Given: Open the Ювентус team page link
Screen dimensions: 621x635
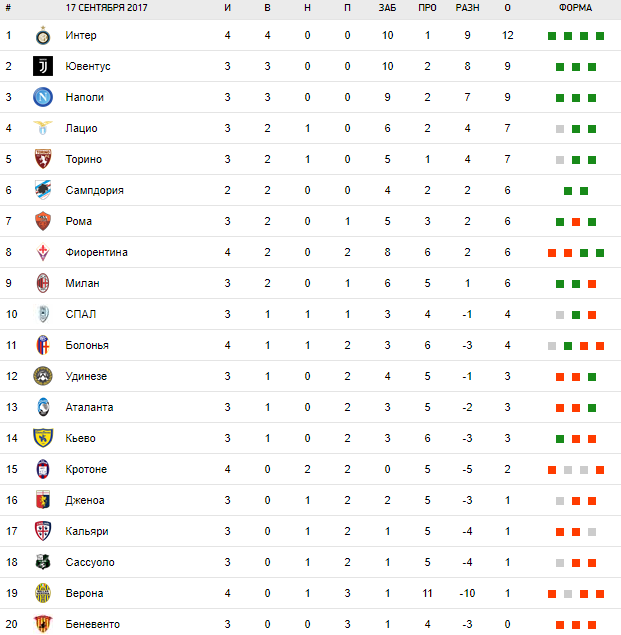Looking at the screenshot, I should click(87, 67).
